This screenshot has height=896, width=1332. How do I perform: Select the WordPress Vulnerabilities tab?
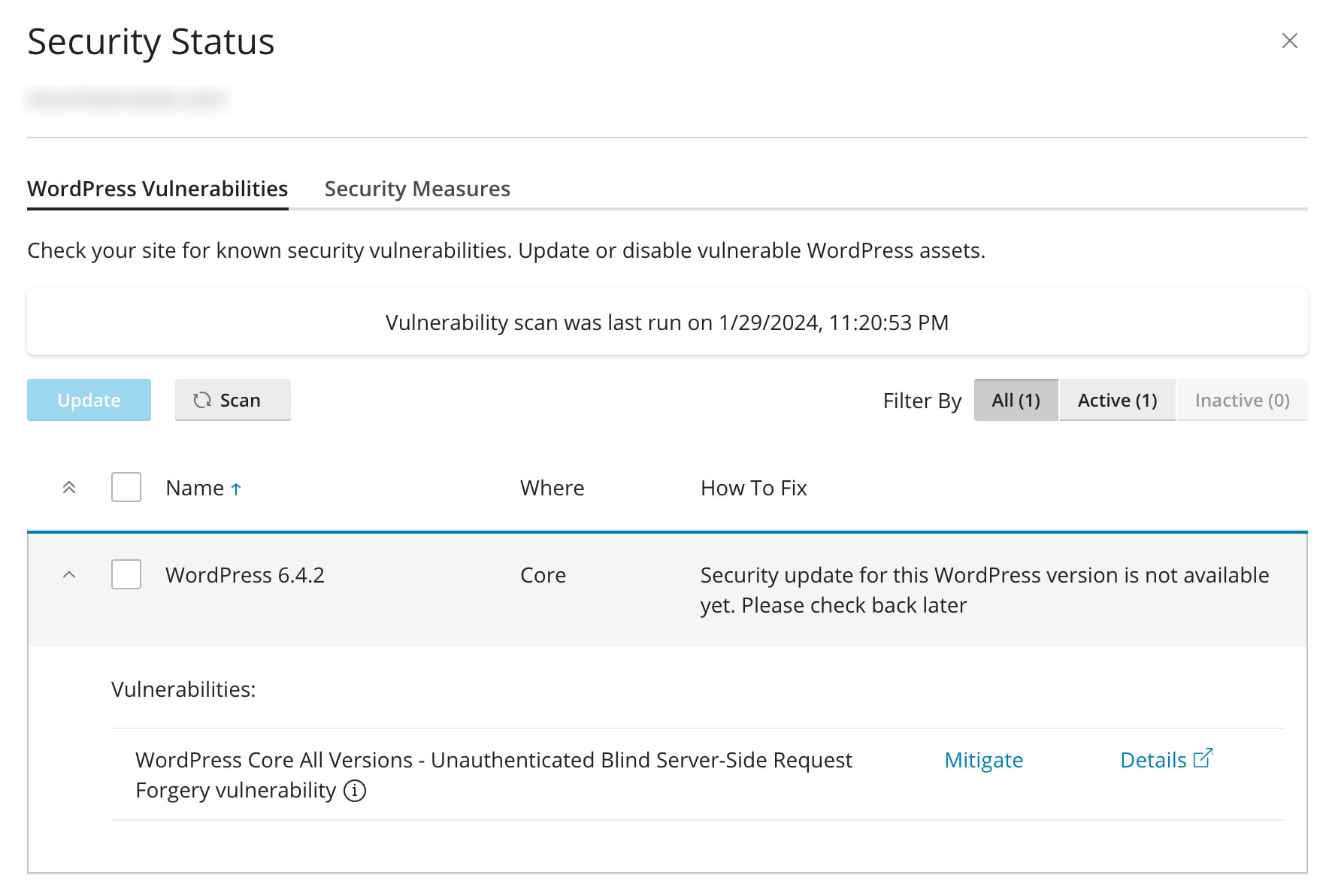(158, 189)
